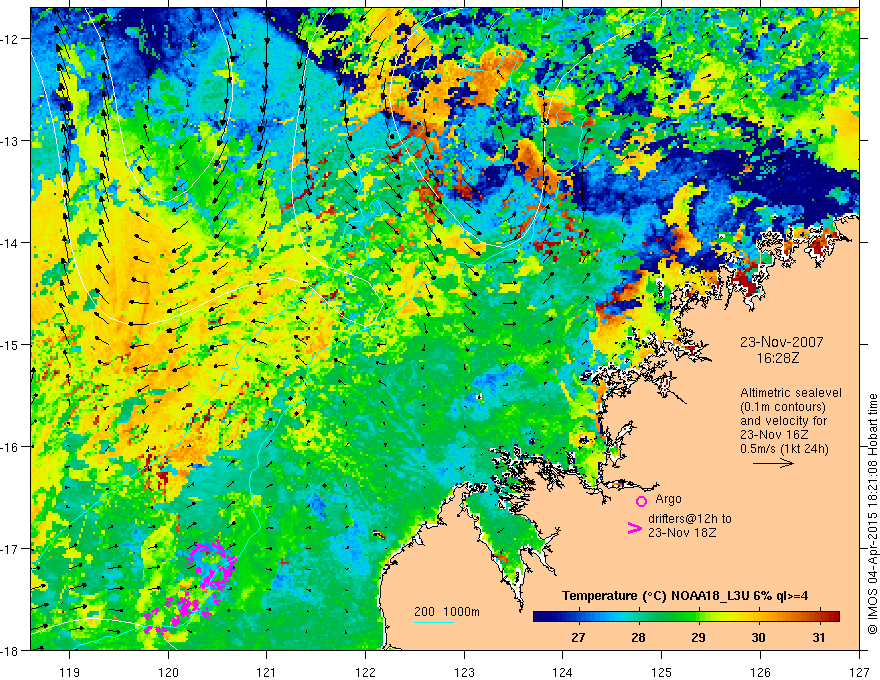Click the "drifters@12h to" legend text

pyautogui.click(x=690, y=518)
